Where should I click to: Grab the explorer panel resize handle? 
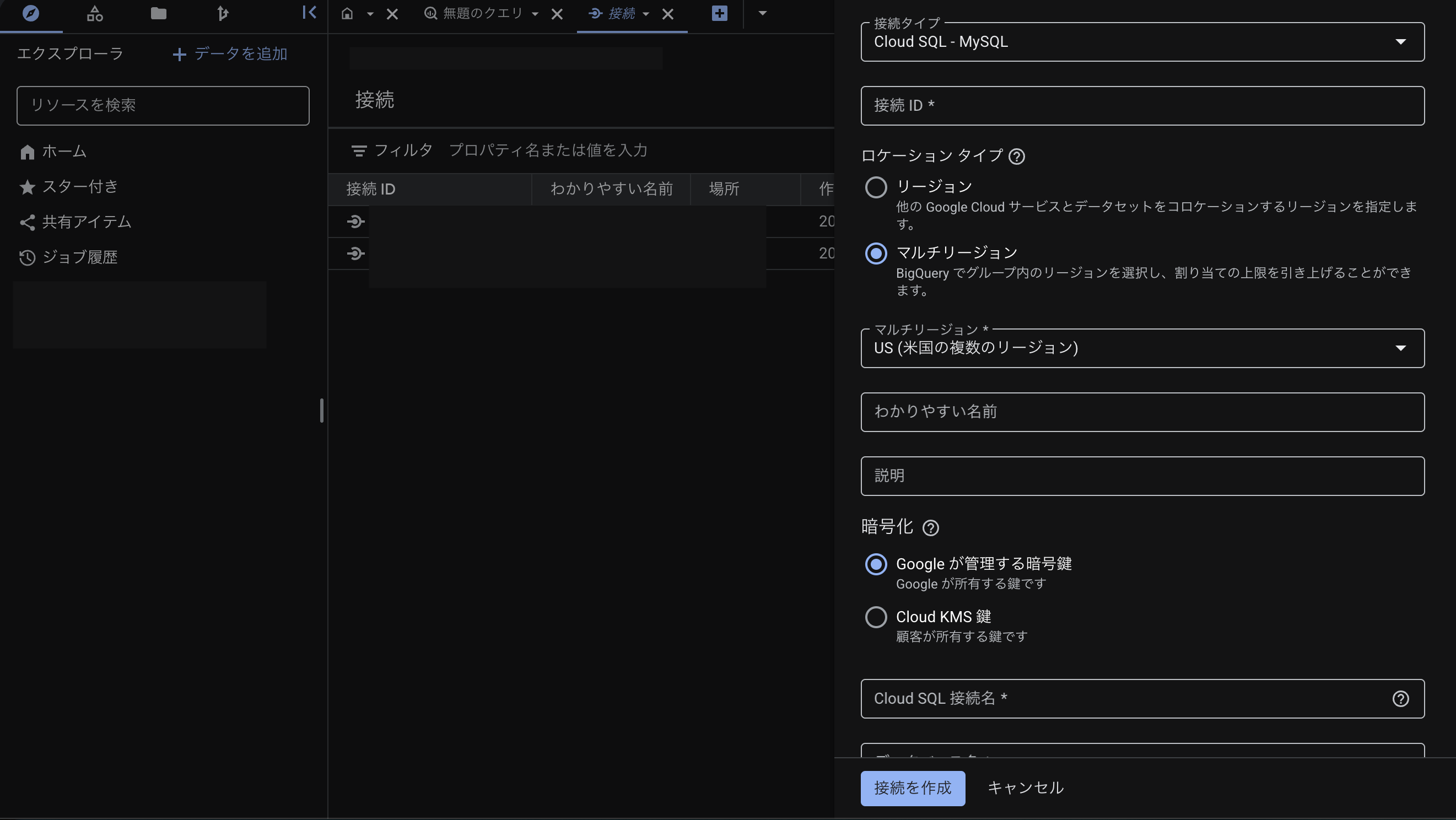(x=322, y=411)
